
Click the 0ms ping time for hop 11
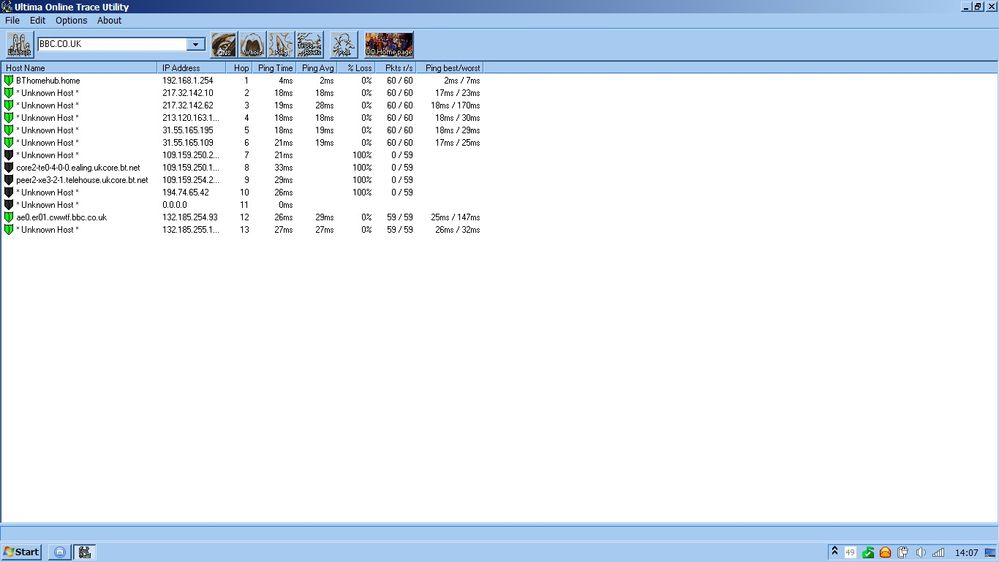point(285,205)
